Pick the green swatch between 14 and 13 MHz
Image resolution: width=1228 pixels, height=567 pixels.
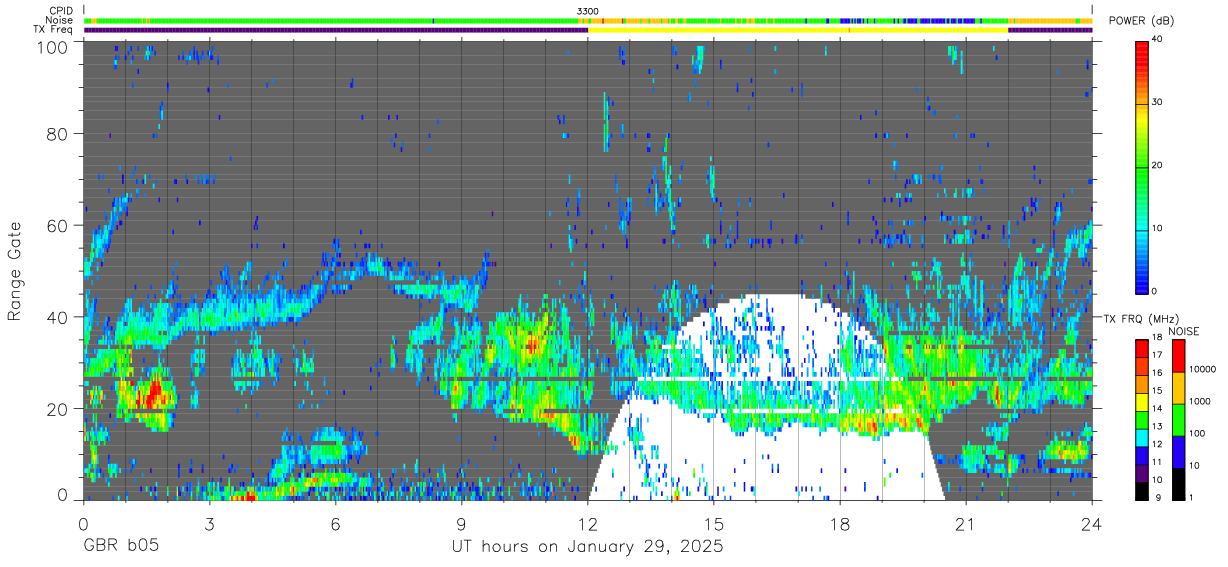tap(1142, 418)
